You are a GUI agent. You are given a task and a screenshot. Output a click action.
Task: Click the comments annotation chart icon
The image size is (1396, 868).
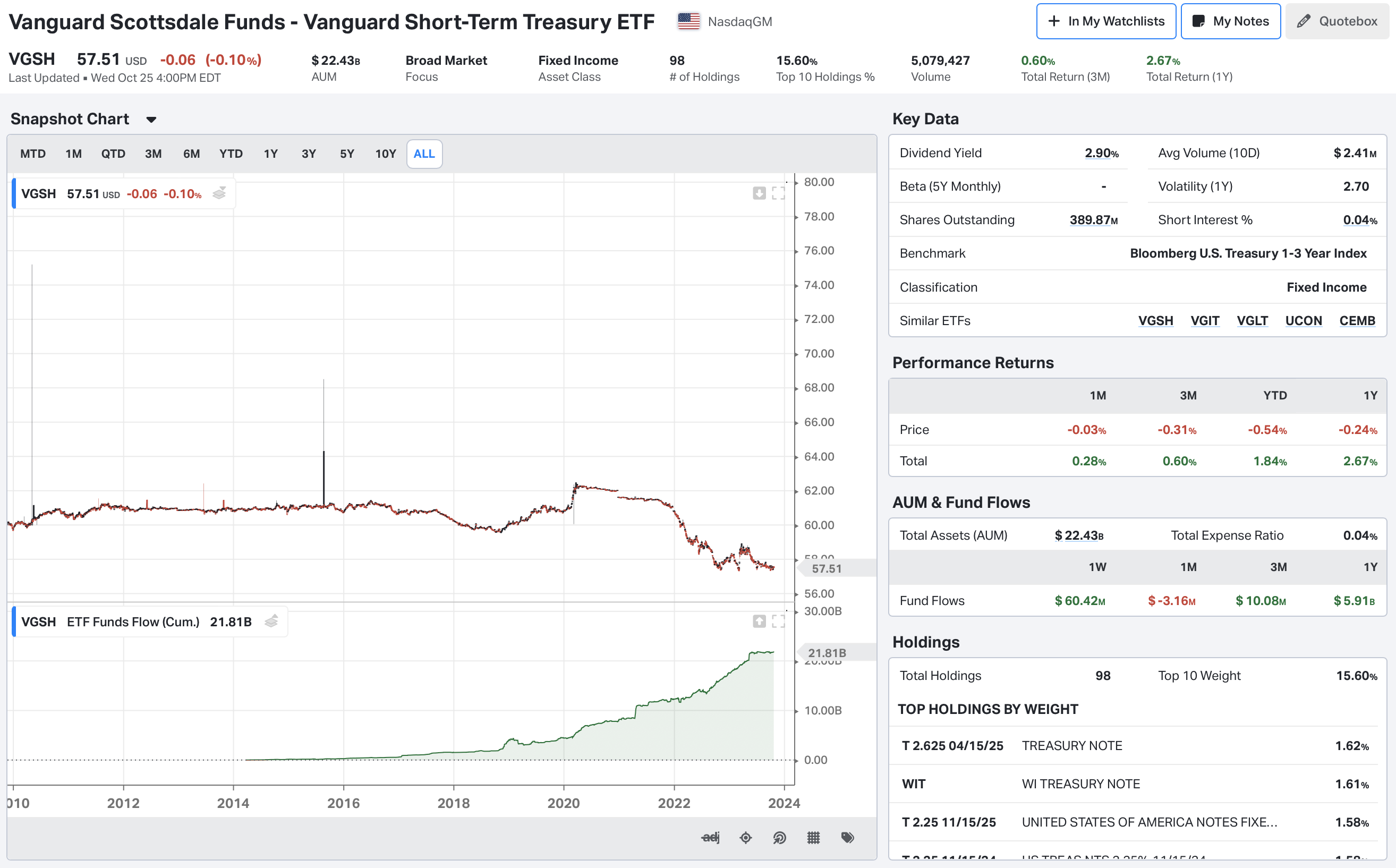779,838
